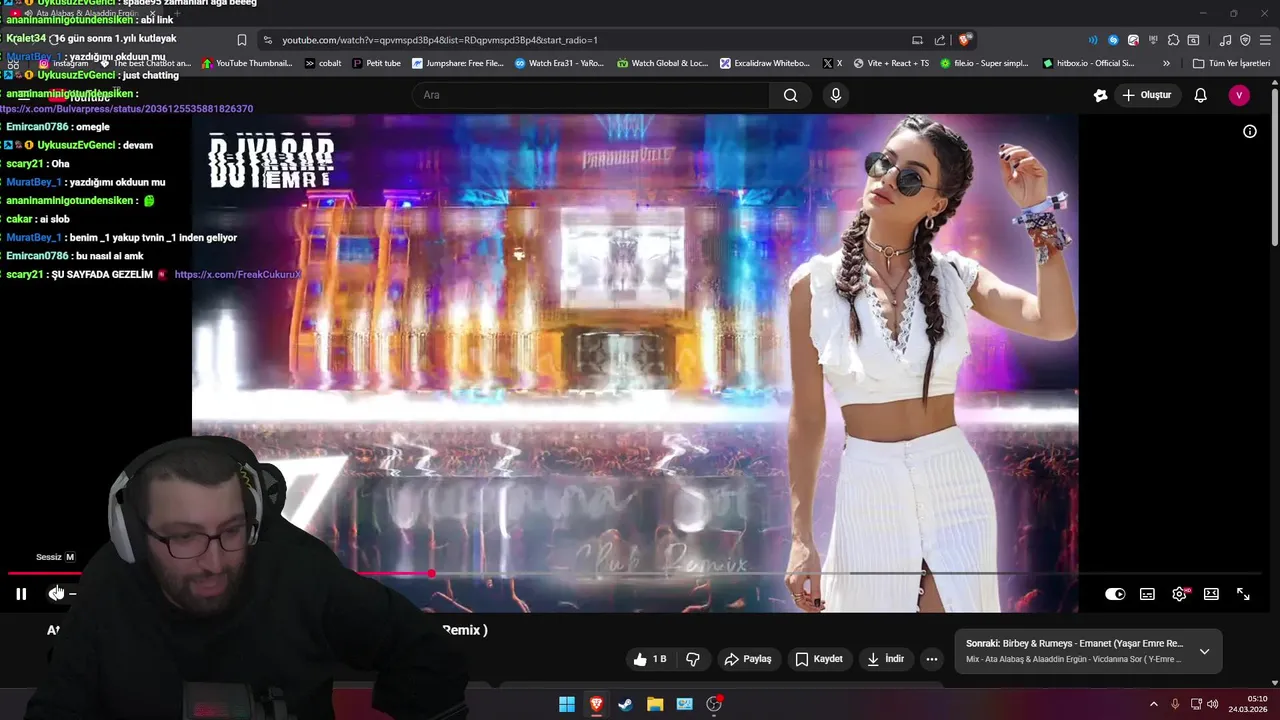
Task: Expand the Sonraki mix playlist panel
Action: [1204, 651]
